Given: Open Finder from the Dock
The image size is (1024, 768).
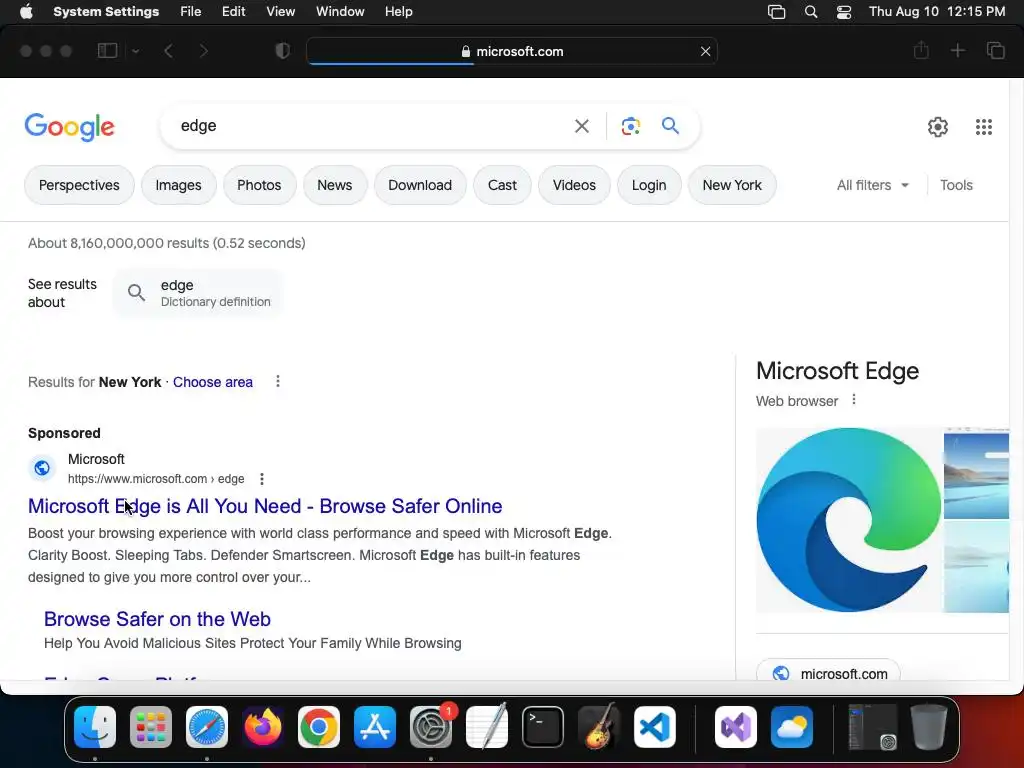Looking at the screenshot, I should [x=95, y=727].
